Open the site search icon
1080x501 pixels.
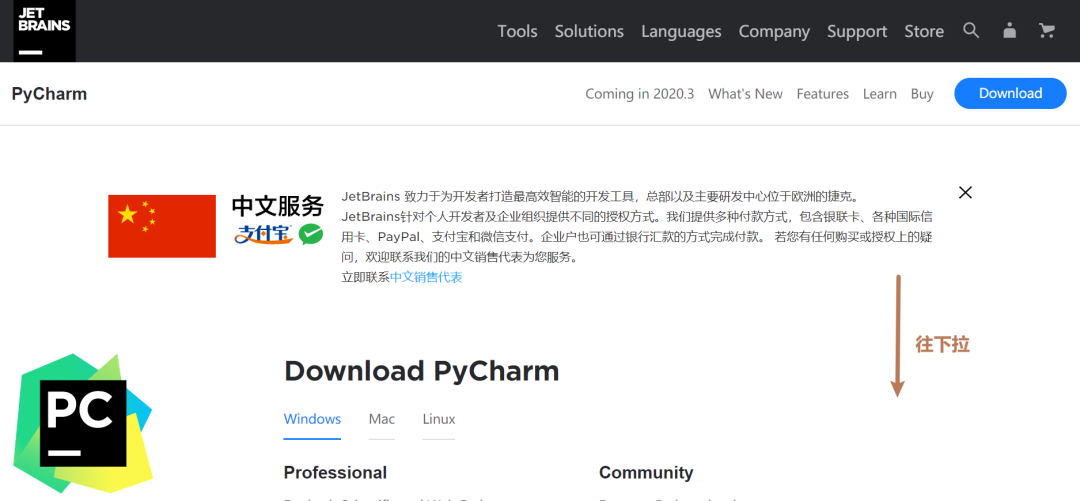(x=971, y=30)
